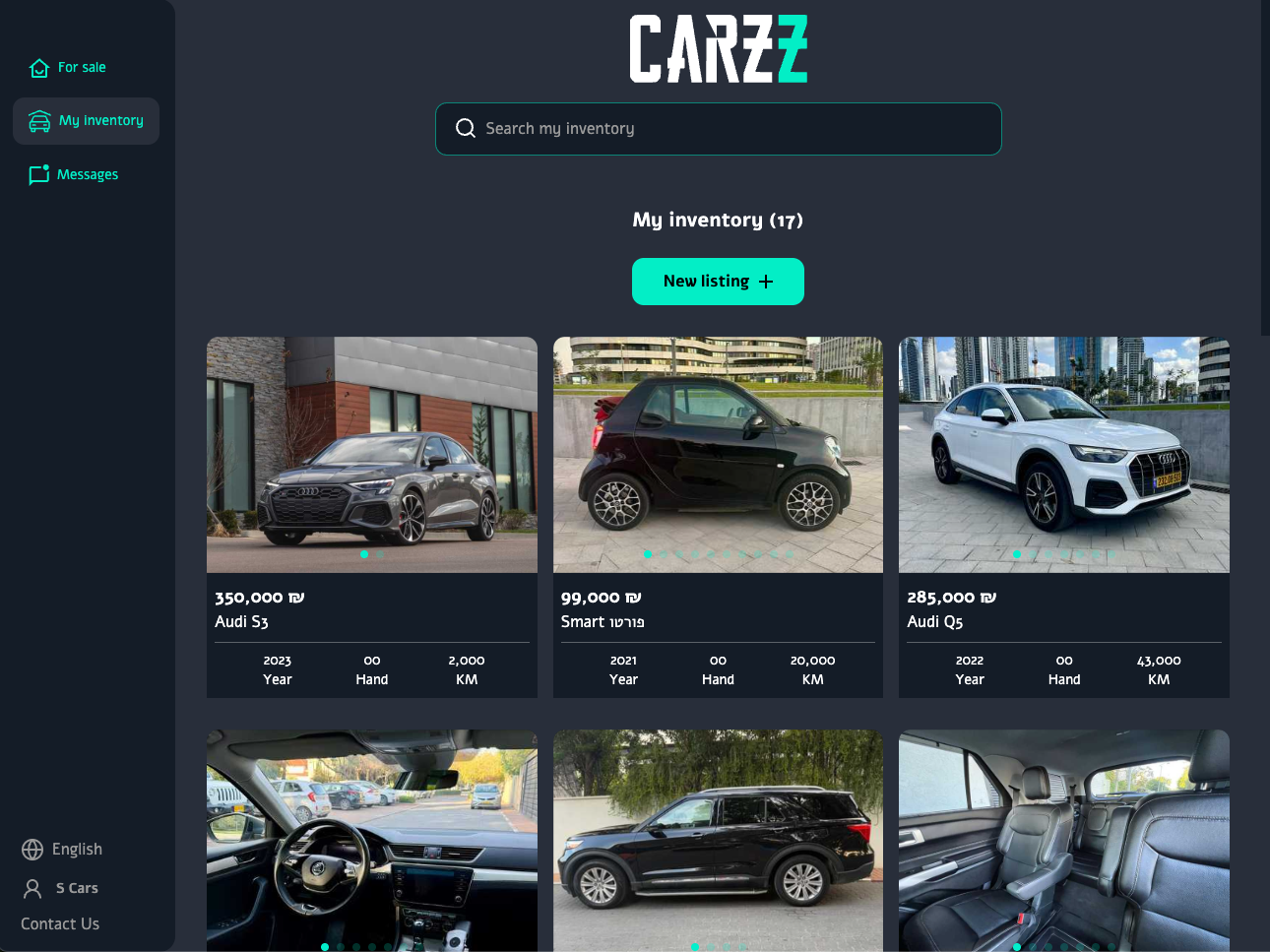Go to the For sale section

click(67, 68)
